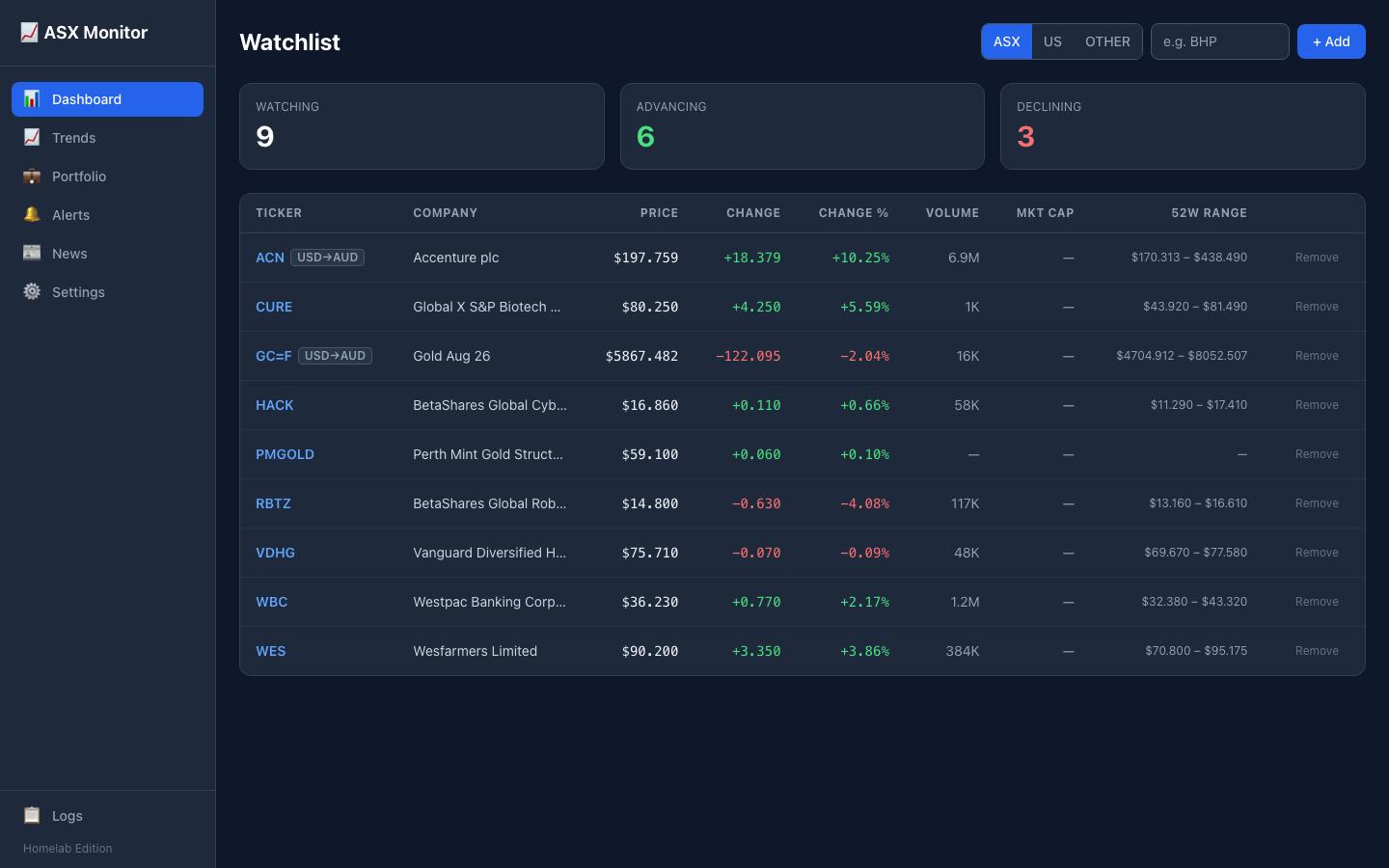This screenshot has width=1389, height=868.
Task: Navigate to News
Action: click(x=107, y=254)
